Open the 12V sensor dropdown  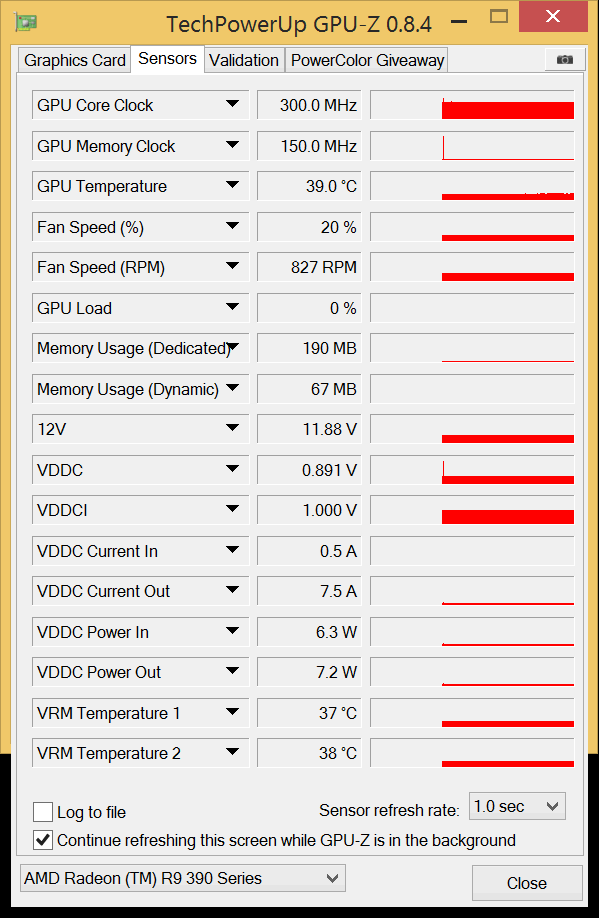point(234,429)
